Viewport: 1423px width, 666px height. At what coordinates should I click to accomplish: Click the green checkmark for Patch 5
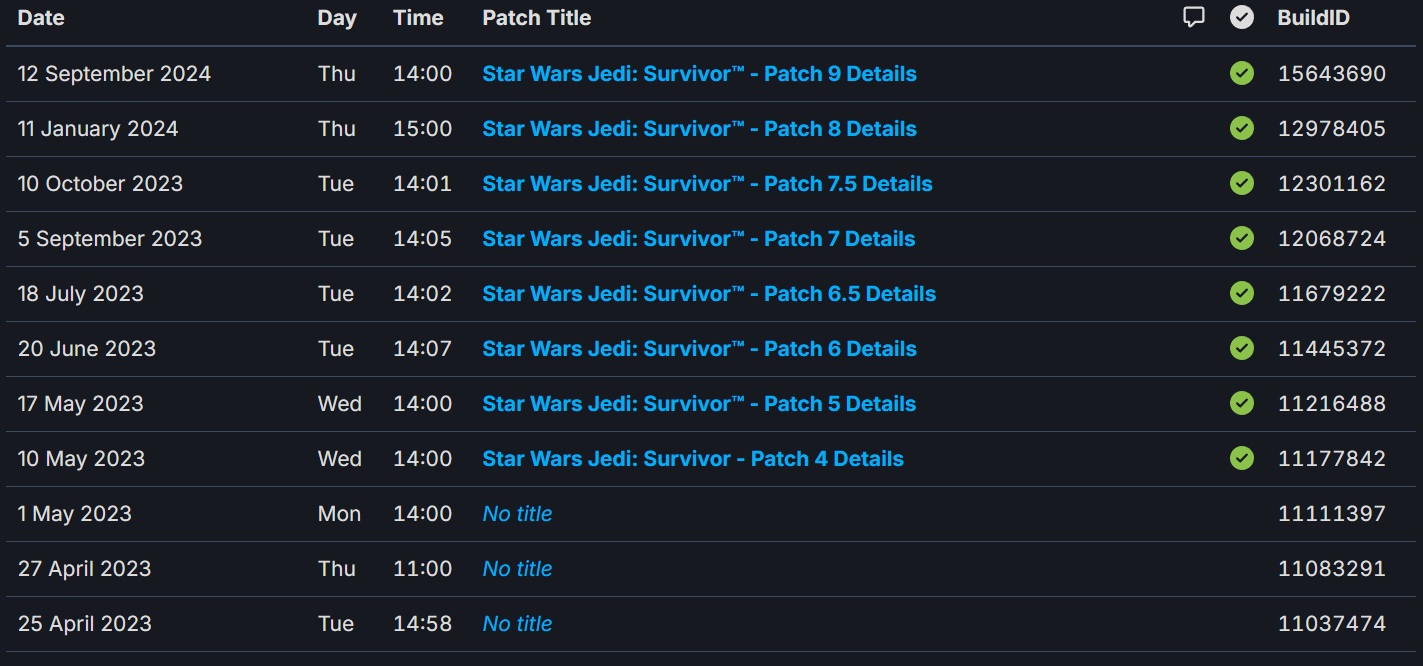click(1242, 403)
